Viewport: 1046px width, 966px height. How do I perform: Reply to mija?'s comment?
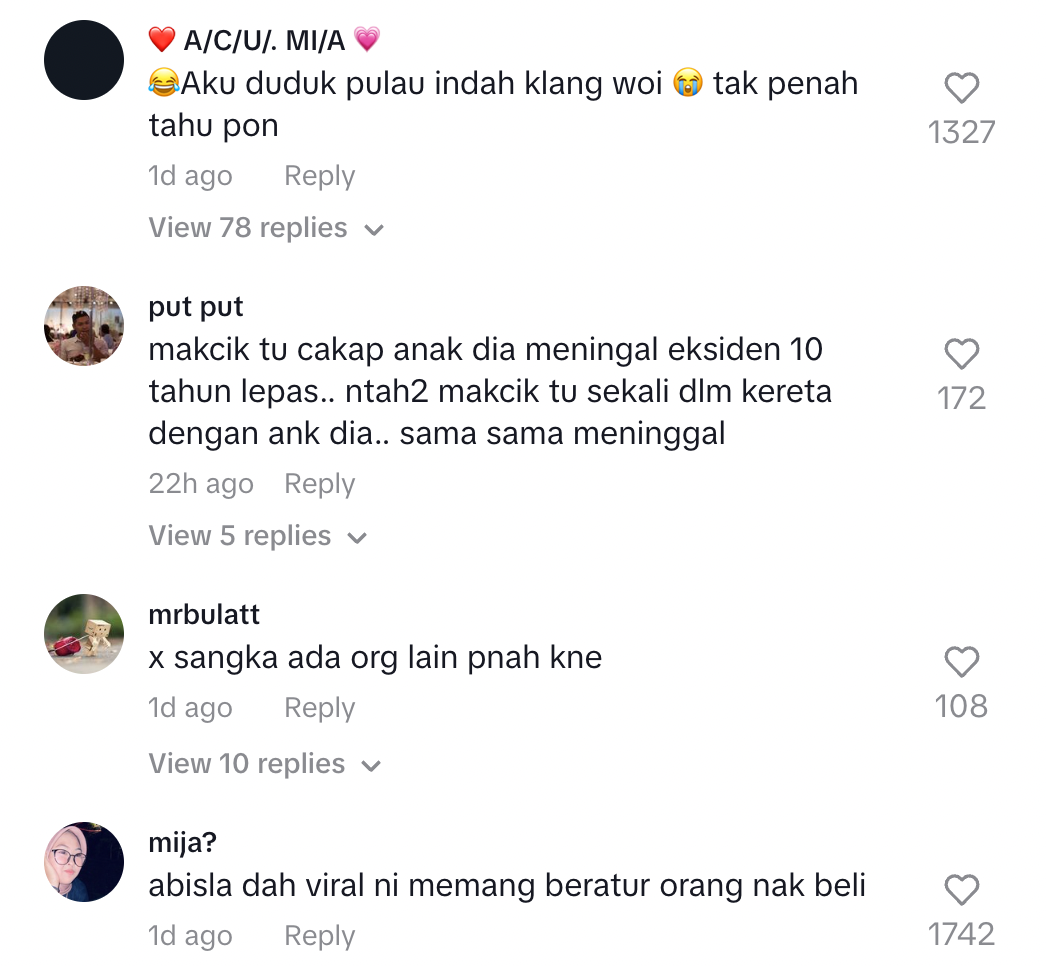pos(320,937)
